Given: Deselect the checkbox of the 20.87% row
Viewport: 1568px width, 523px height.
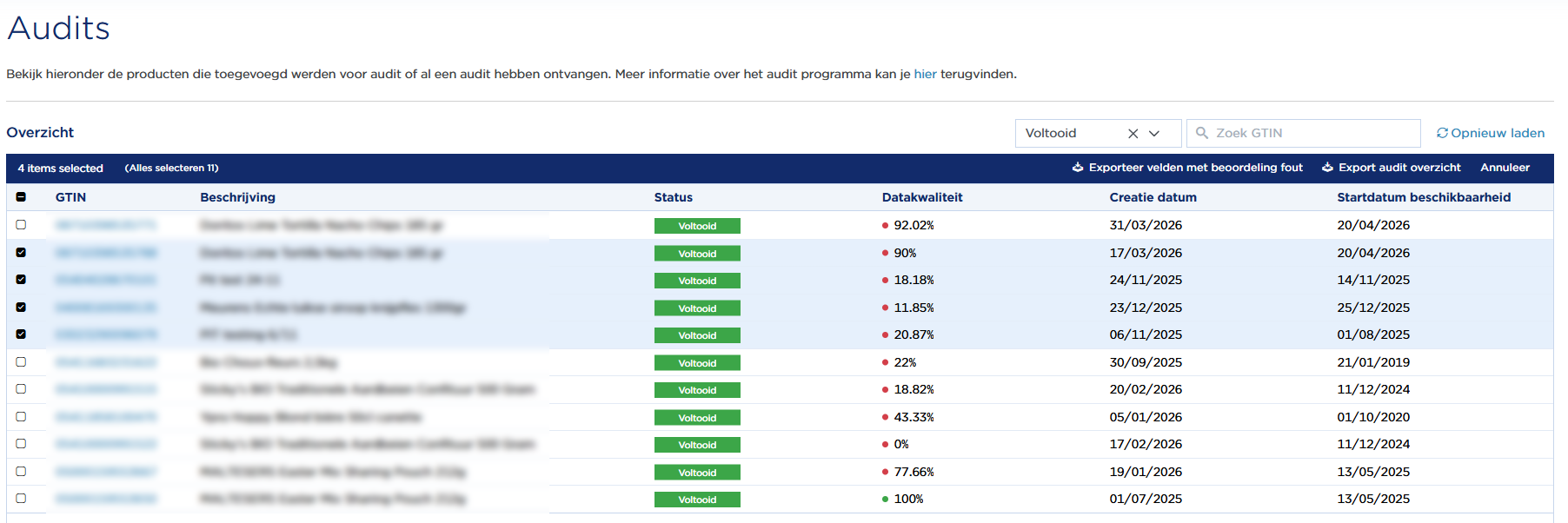Looking at the screenshot, I should pyautogui.click(x=21, y=334).
